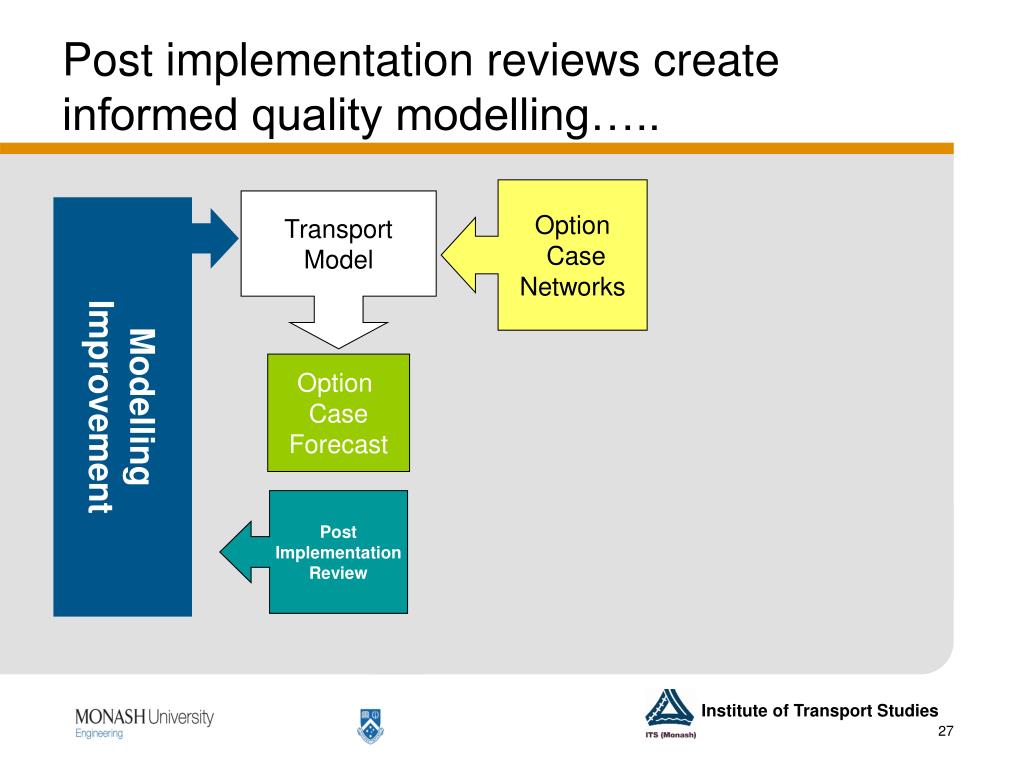Click the green Option Case Forecast box
The width and height of the screenshot is (1024, 768).
point(338,413)
